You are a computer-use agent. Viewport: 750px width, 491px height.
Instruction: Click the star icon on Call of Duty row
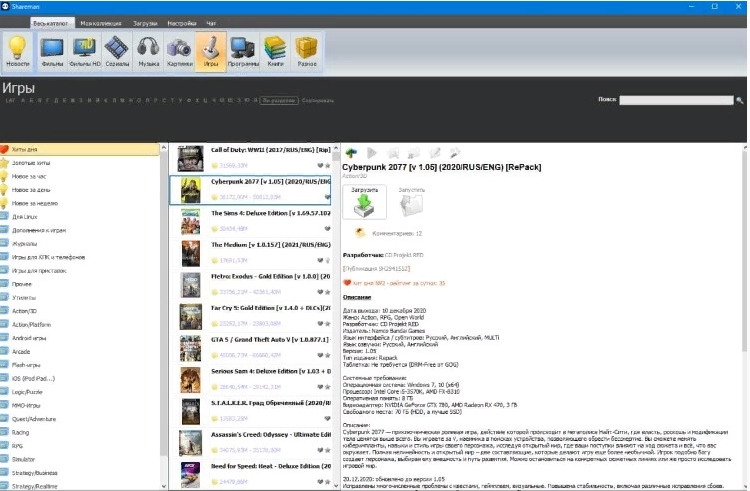coord(328,165)
